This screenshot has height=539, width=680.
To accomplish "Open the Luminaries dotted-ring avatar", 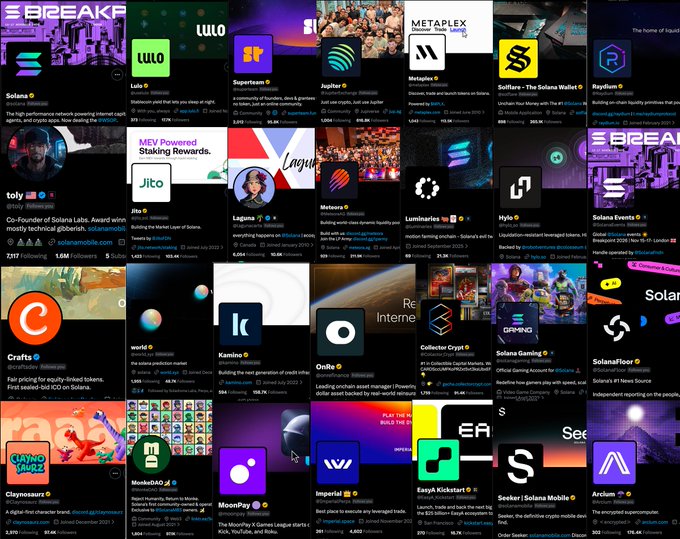I will tap(427, 189).
